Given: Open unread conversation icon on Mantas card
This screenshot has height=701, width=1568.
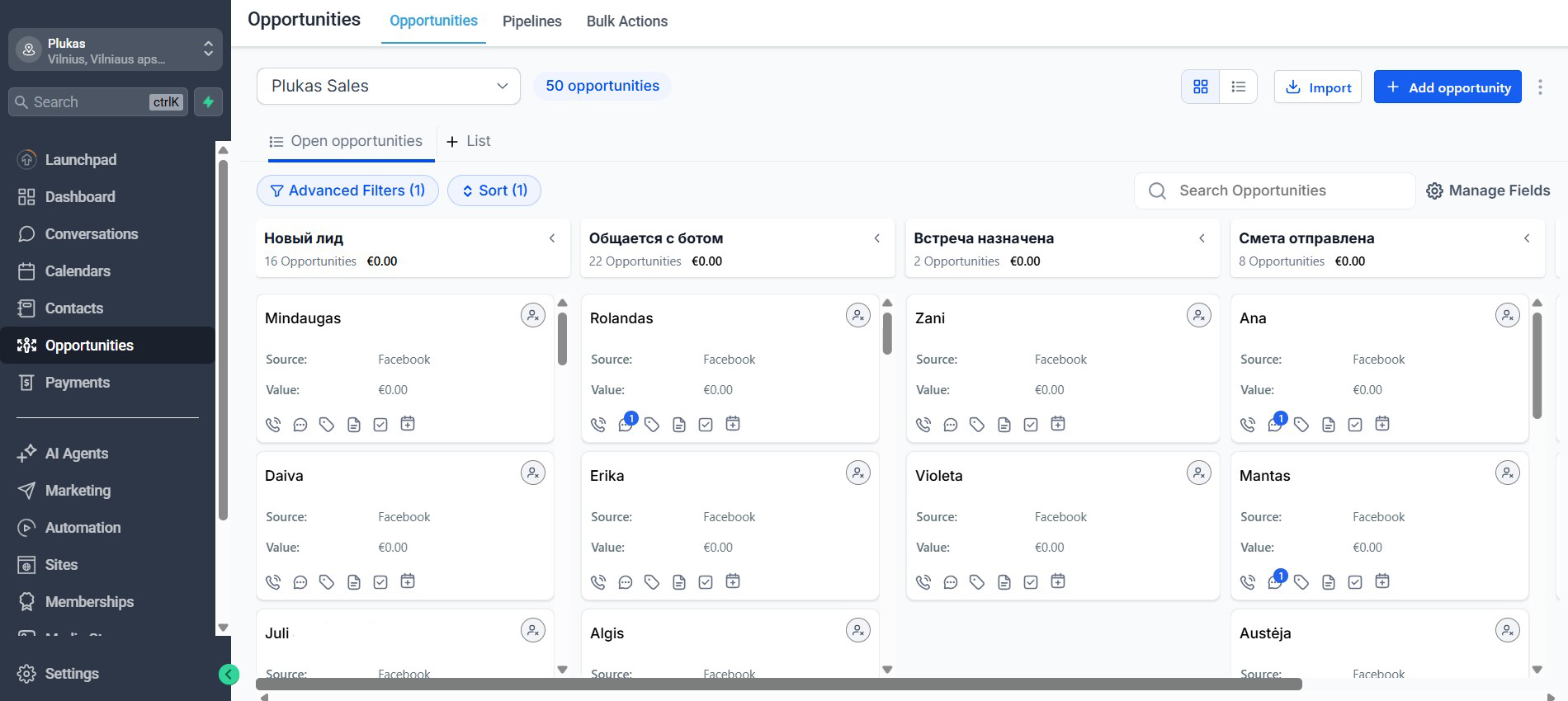Looking at the screenshot, I should (x=1276, y=581).
